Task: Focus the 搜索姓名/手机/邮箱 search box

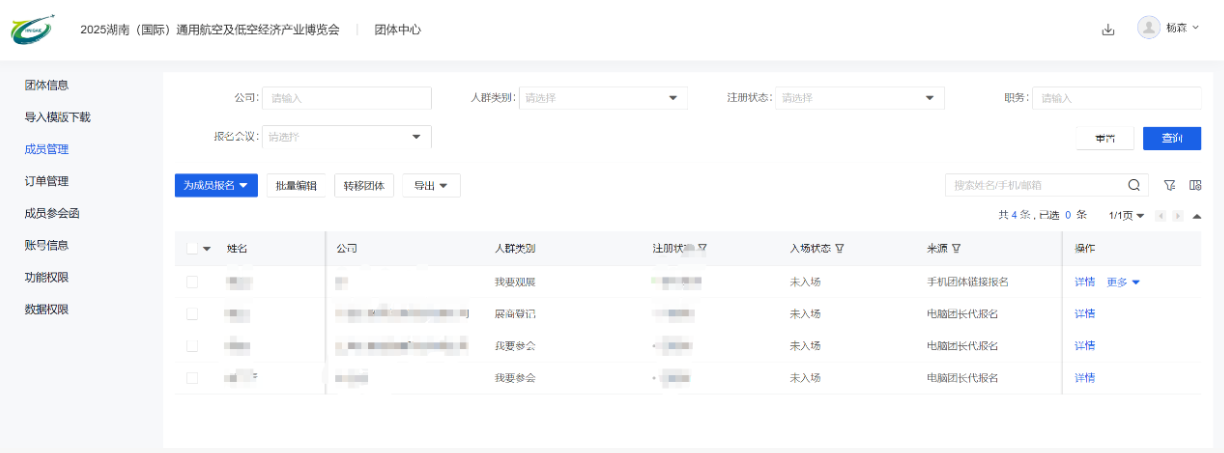Action: click(x=1035, y=185)
